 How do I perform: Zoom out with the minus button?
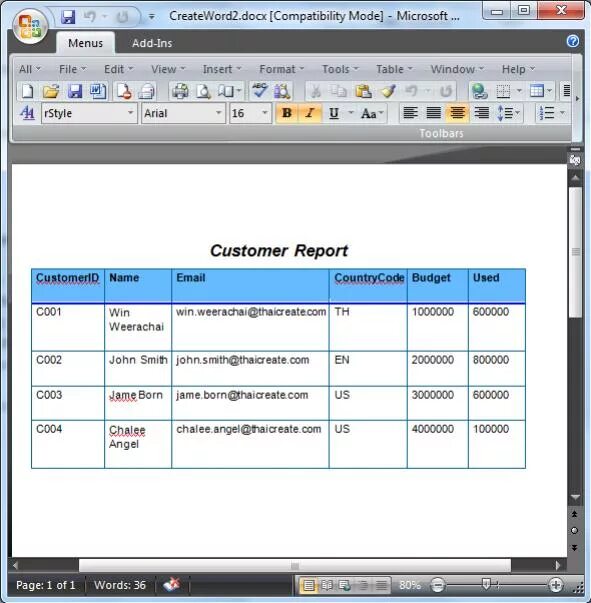point(437,585)
